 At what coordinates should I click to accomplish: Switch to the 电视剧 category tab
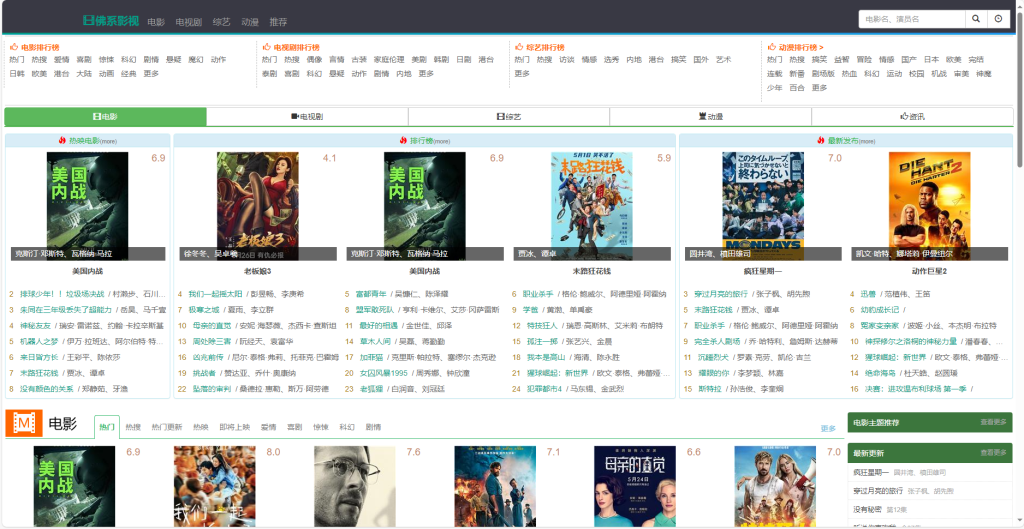(x=306, y=117)
